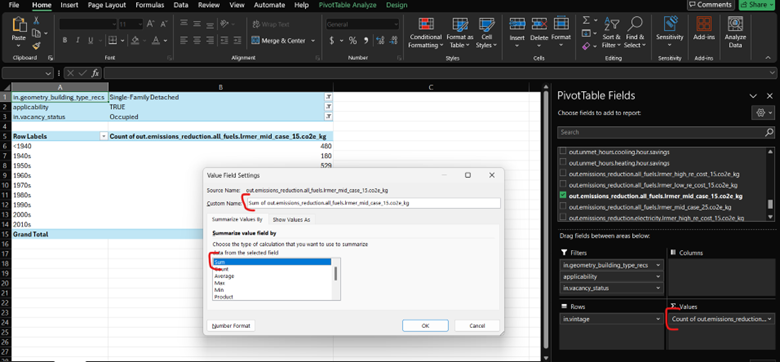Image resolution: width=780 pixels, height=362 pixels.
Task: Toggle bold formatting
Action: [x=65, y=41]
